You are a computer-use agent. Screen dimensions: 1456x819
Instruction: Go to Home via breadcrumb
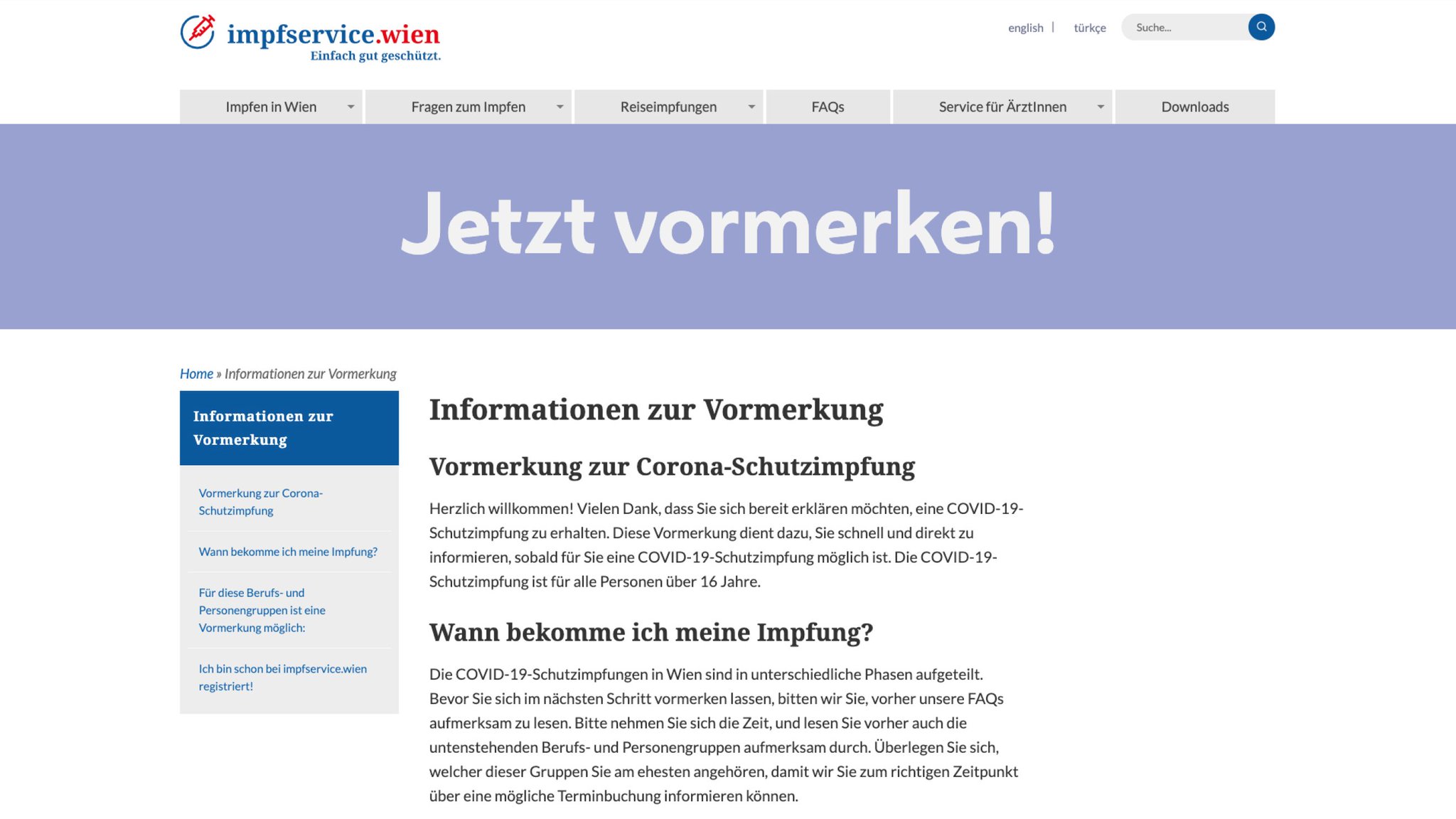tap(196, 374)
